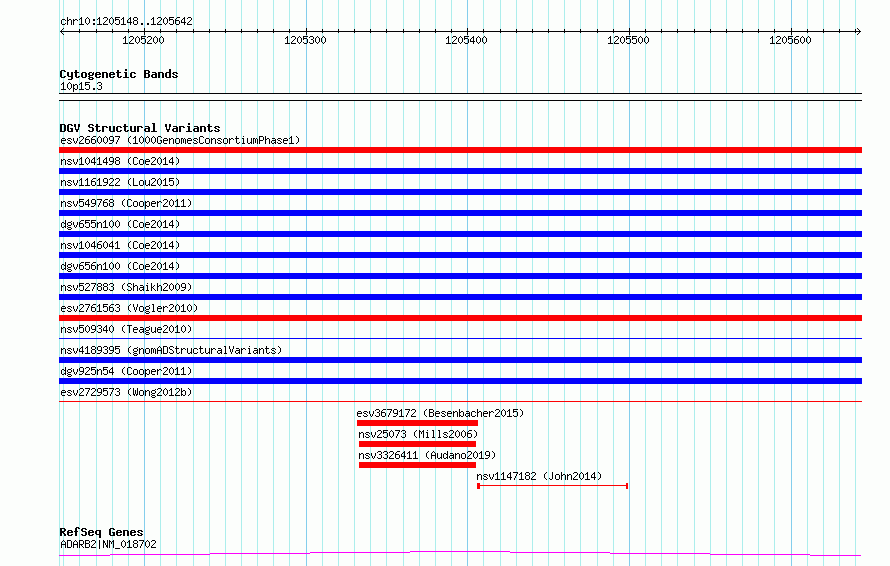Click the 1205400 ruler position label
The image size is (890, 566).
coord(466,40)
